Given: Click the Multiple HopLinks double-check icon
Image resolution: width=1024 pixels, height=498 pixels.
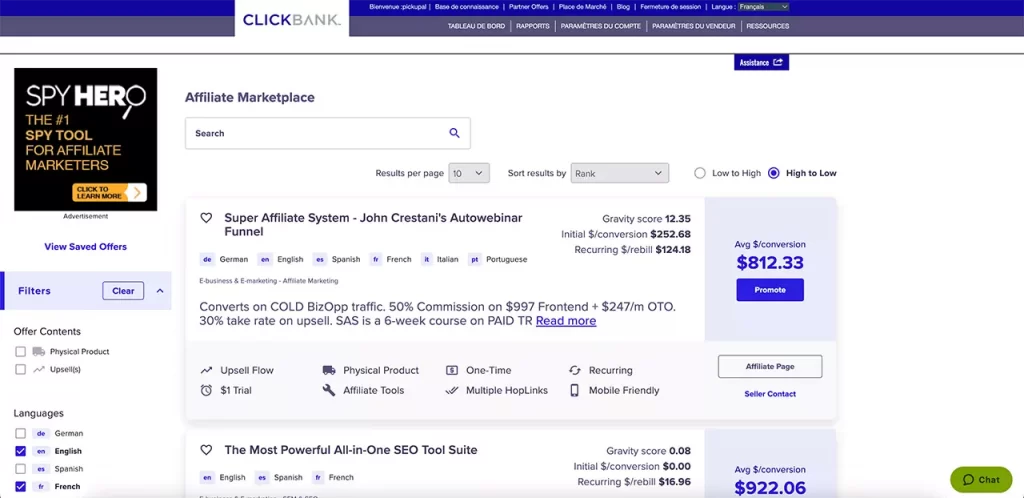Looking at the screenshot, I should (x=452, y=390).
